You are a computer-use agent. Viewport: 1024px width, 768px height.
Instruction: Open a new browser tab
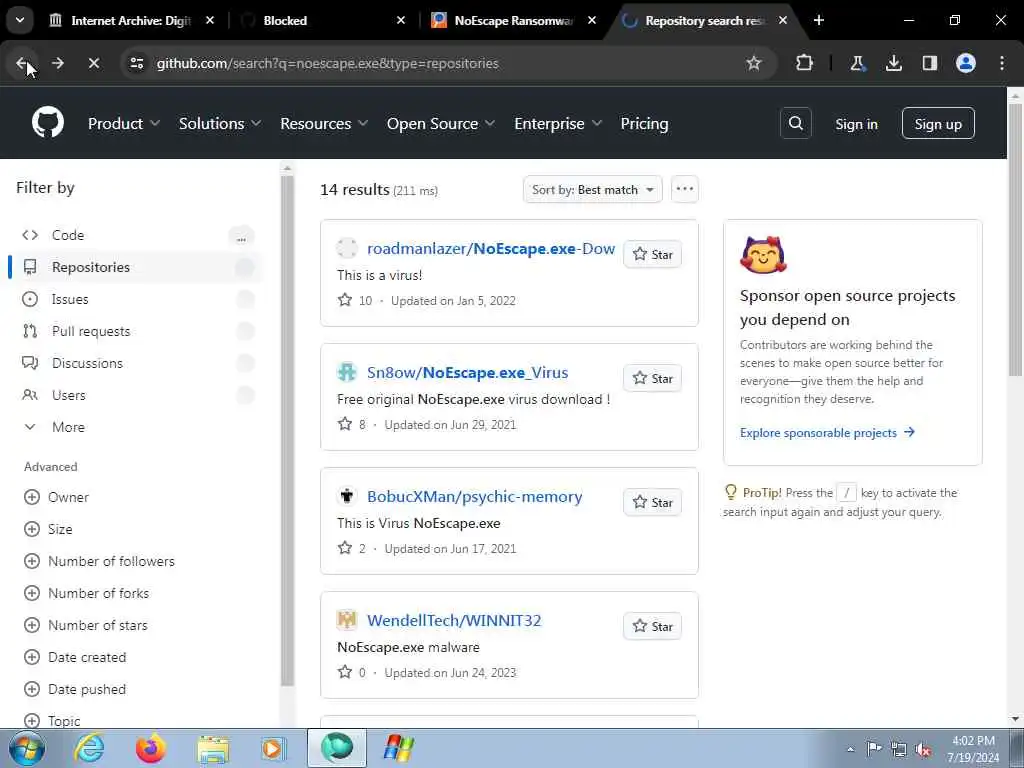[819, 20]
